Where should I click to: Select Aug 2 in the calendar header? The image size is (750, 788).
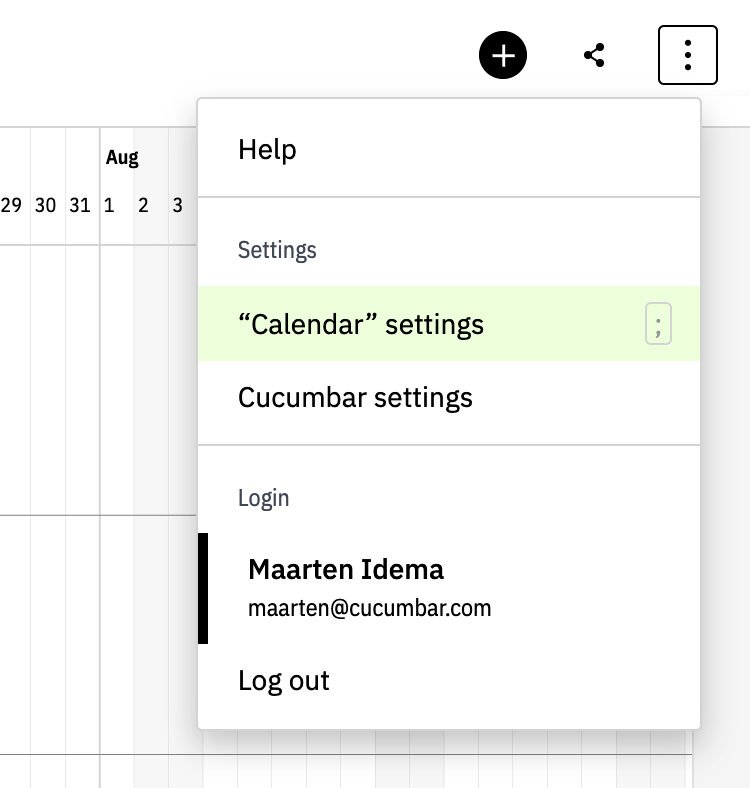(x=143, y=205)
